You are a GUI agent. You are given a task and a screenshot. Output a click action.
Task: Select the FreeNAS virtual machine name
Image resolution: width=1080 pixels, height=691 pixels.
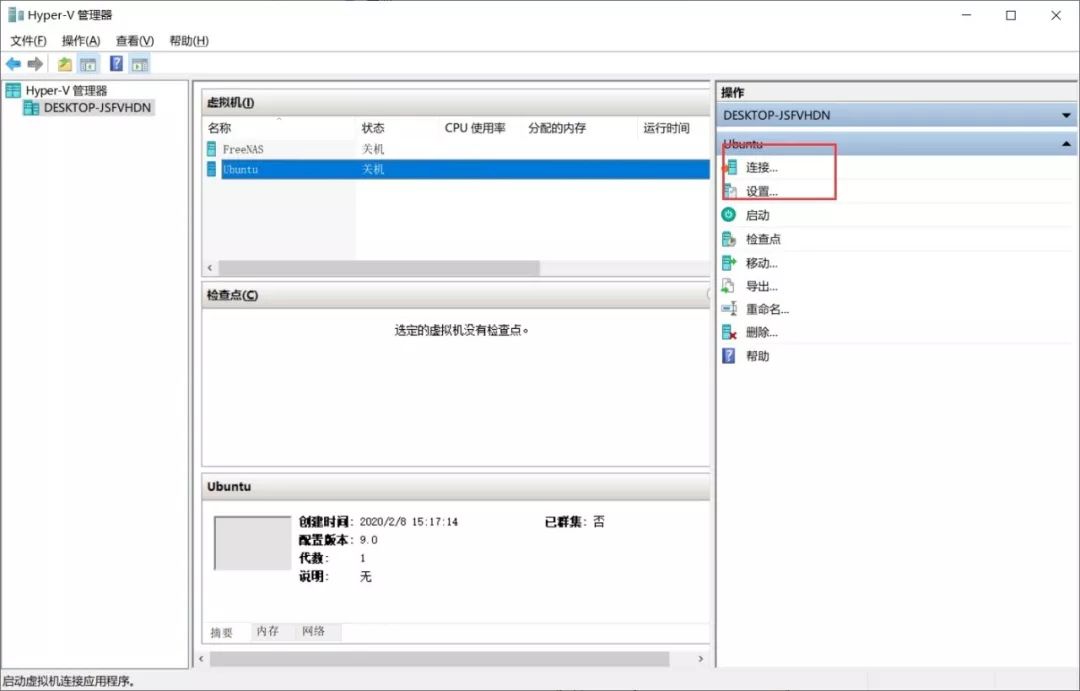(x=242, y=149)
